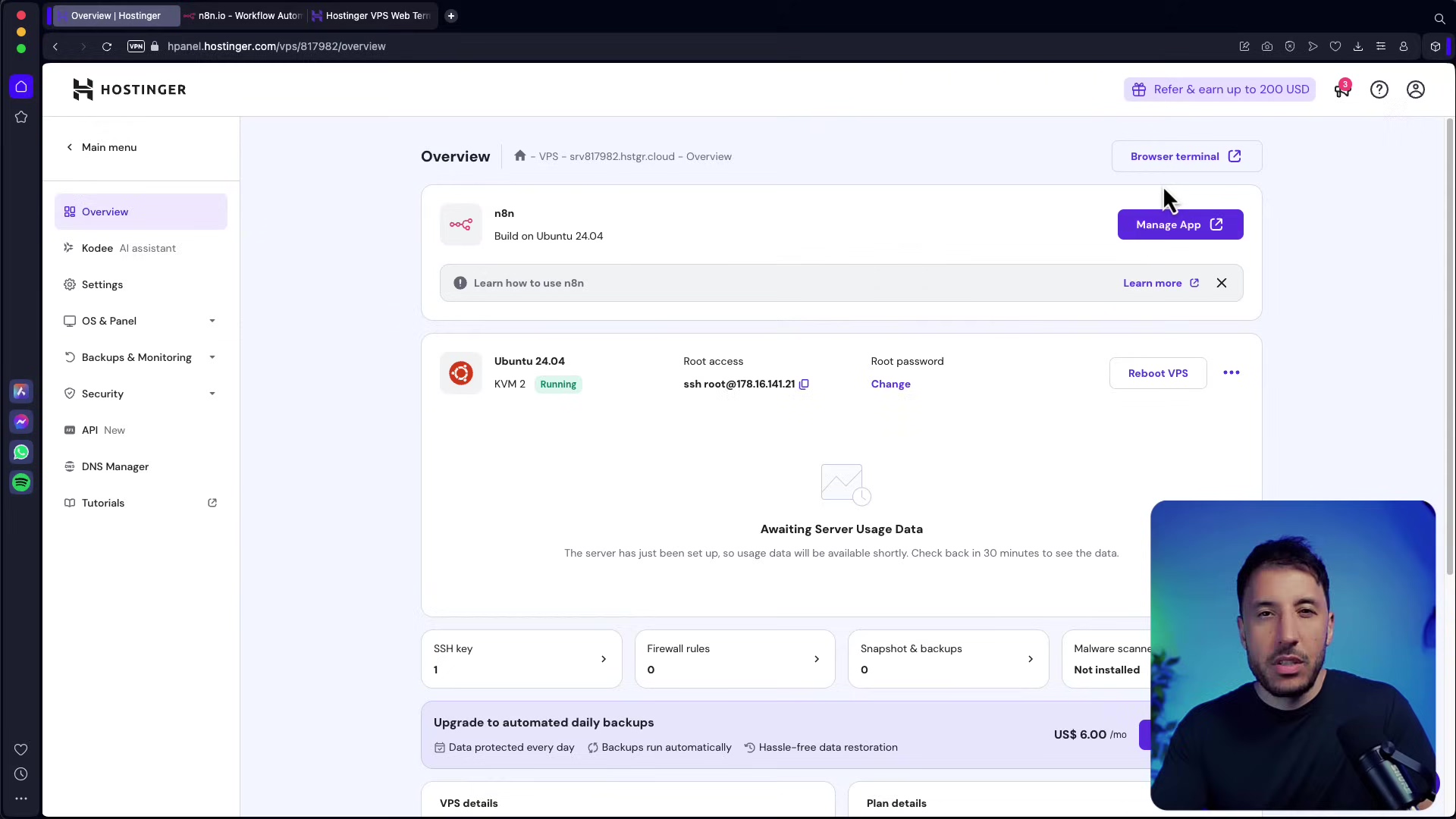
Task: Click the Ubuntu logo icon
Action: tap(461, 372)
